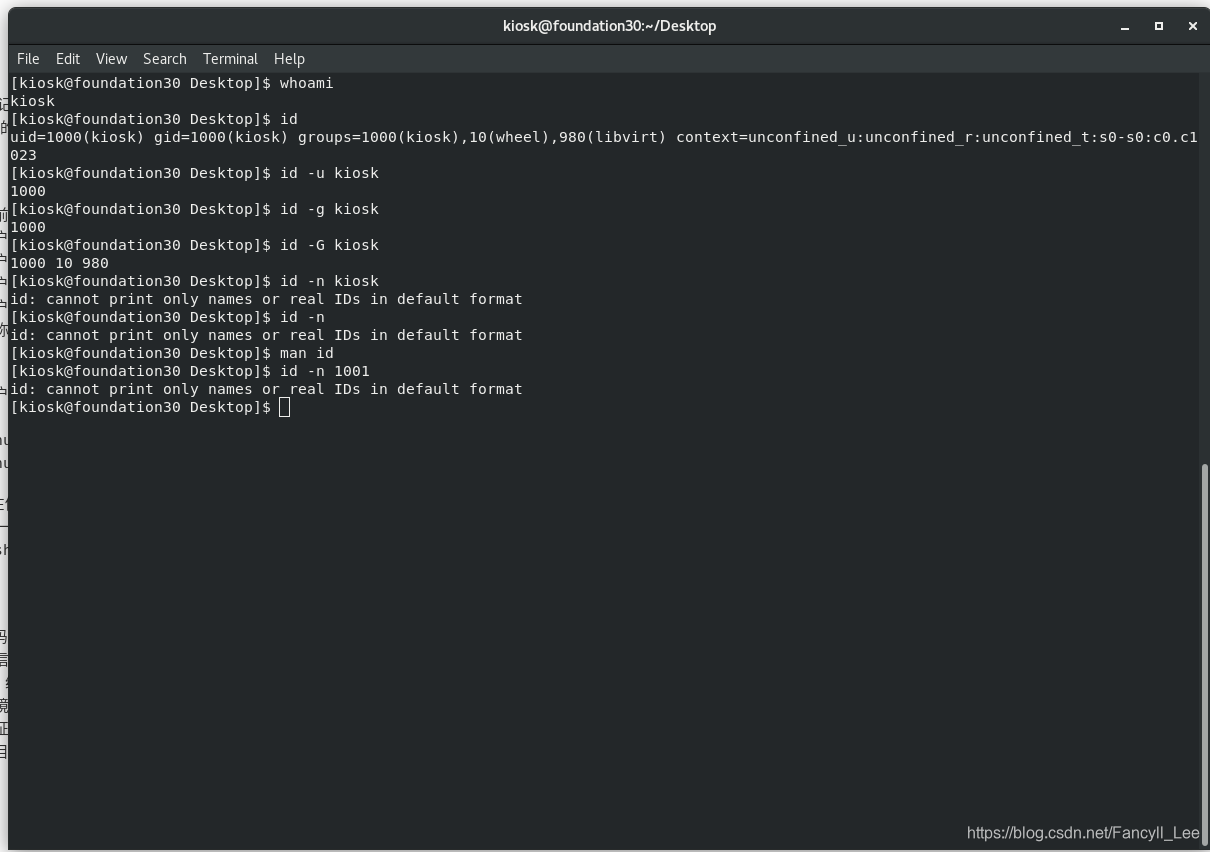Maximize the terminal window
1210x852 pixels.
click(x=1159, y=26)
